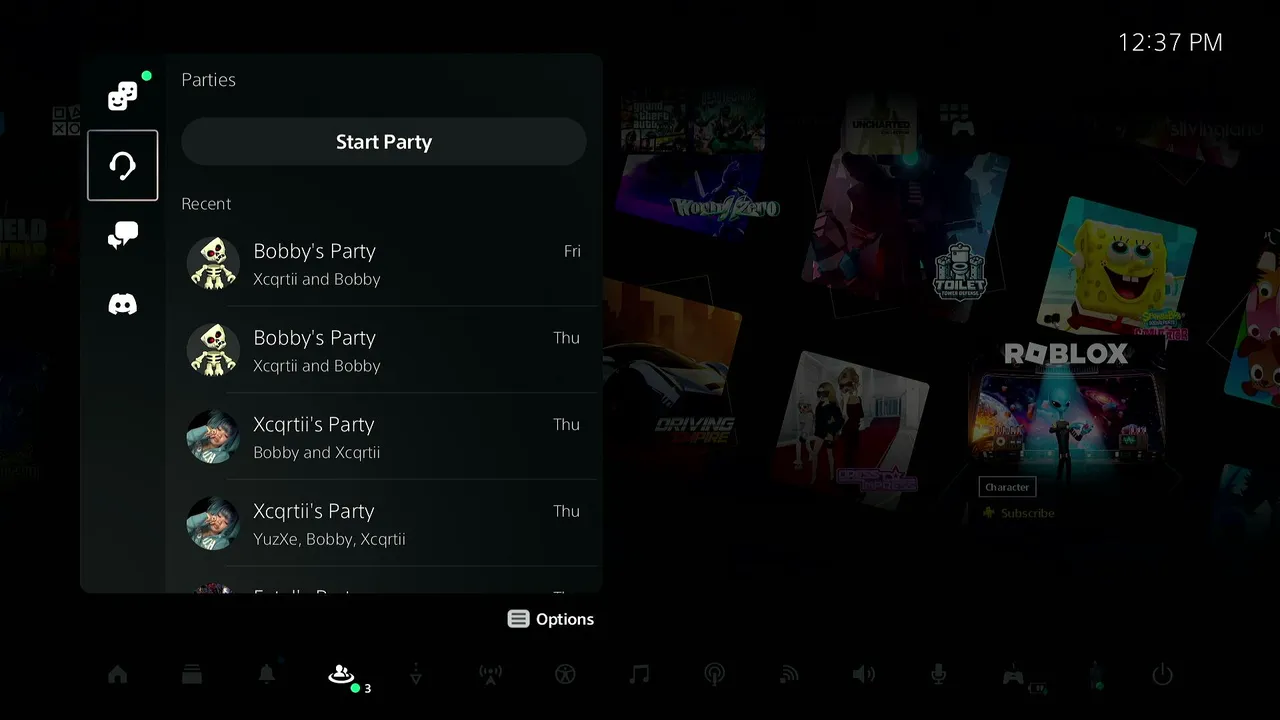Open the Power icon
The height and width of the screenshot is (720, 1280).
(1162, 675)
